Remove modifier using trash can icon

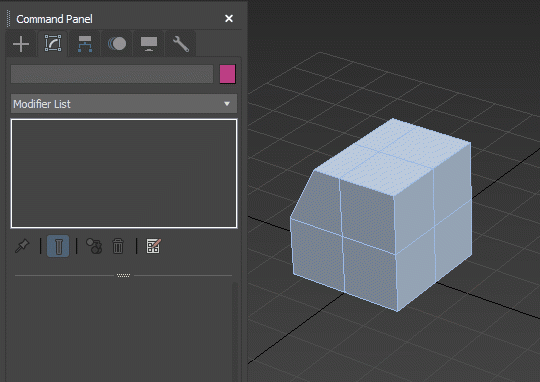tap(118, 246)
